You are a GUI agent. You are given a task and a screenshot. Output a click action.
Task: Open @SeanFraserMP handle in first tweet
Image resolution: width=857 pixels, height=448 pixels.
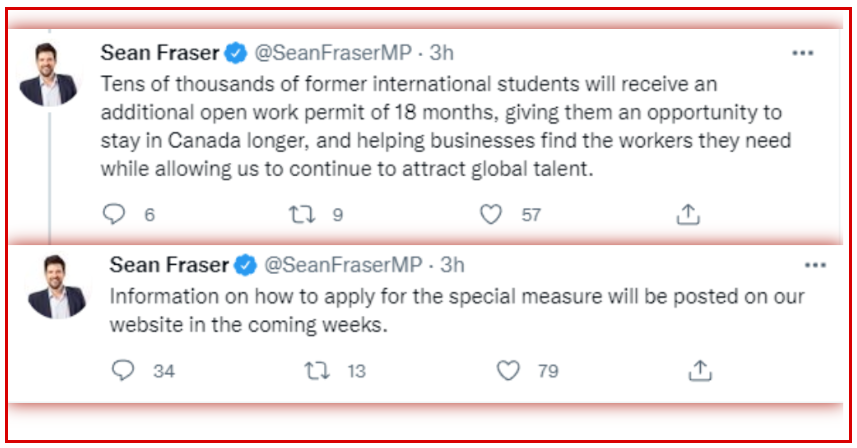click(330, 51)
